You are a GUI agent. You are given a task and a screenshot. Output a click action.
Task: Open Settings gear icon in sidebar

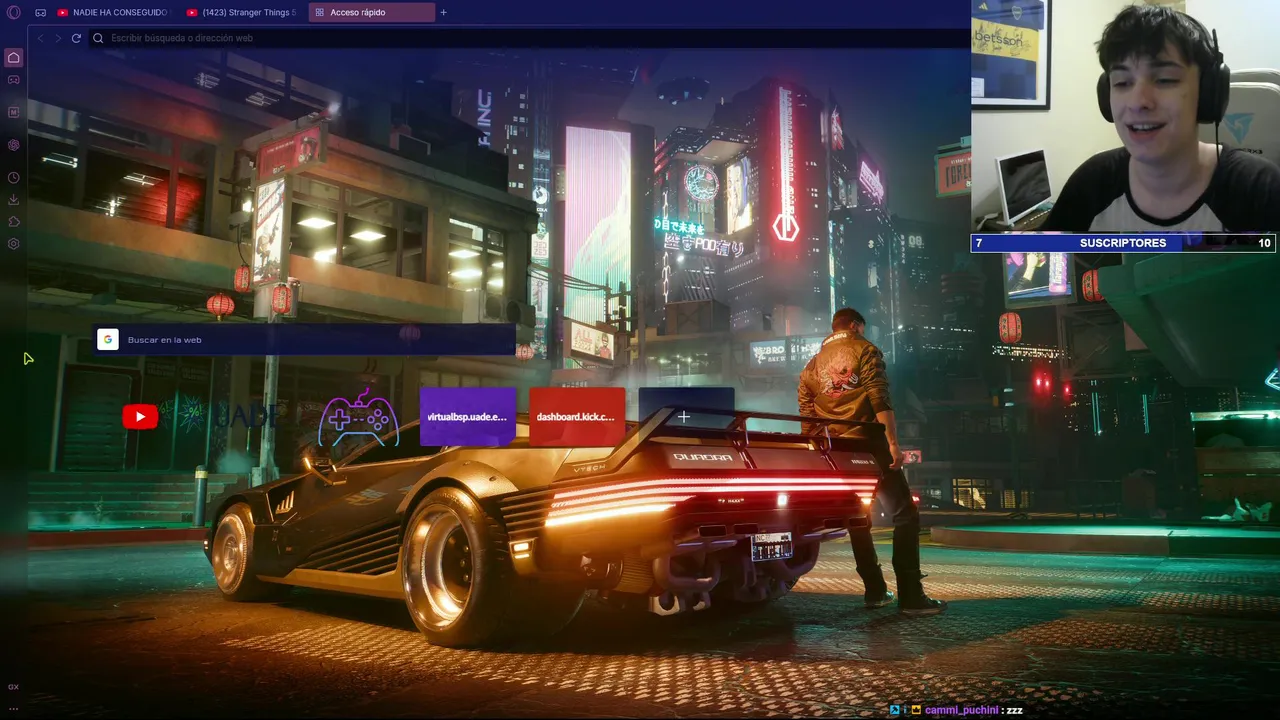(x=13, y=244)
